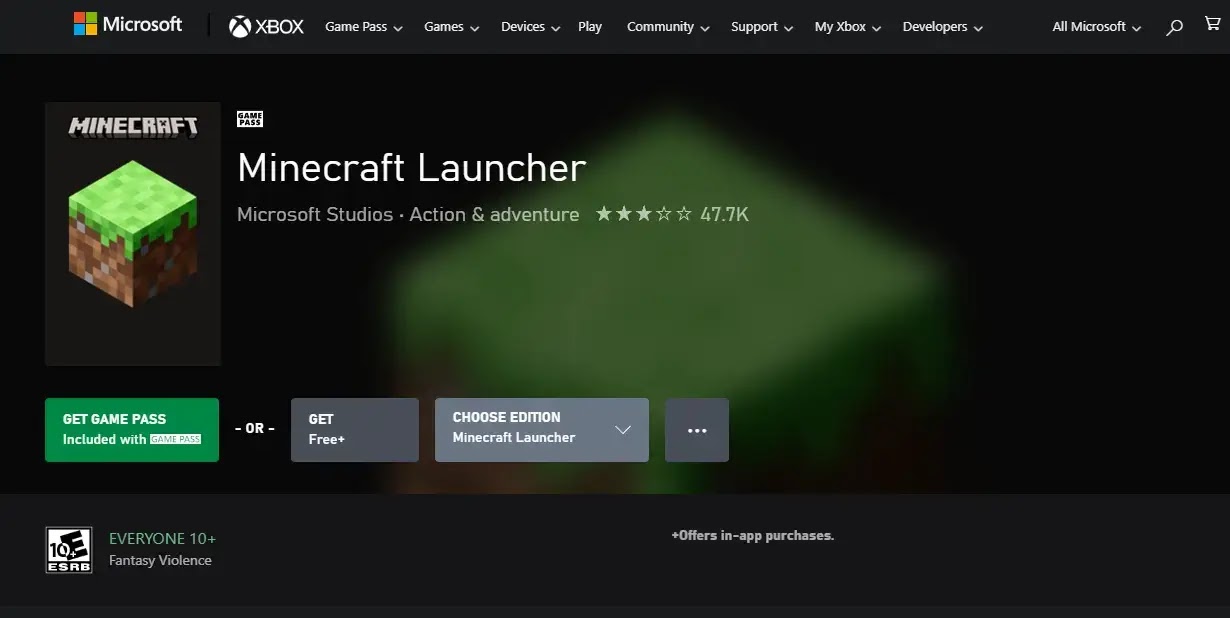Expand the Community menu
Image resolution: width=1230 pixels, height=618 pixels.
(668, 27)
